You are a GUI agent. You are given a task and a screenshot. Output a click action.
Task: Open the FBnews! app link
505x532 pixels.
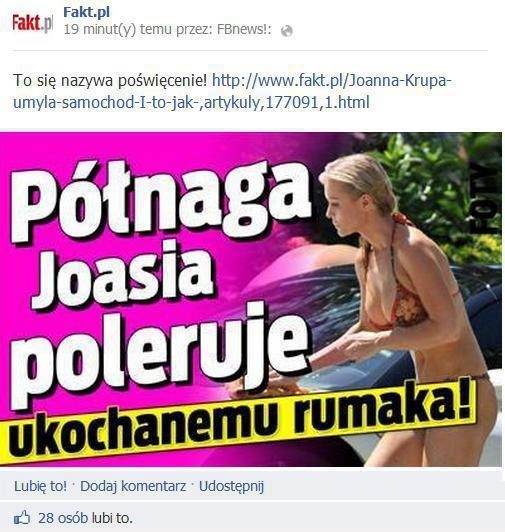(x=244, y=30)
